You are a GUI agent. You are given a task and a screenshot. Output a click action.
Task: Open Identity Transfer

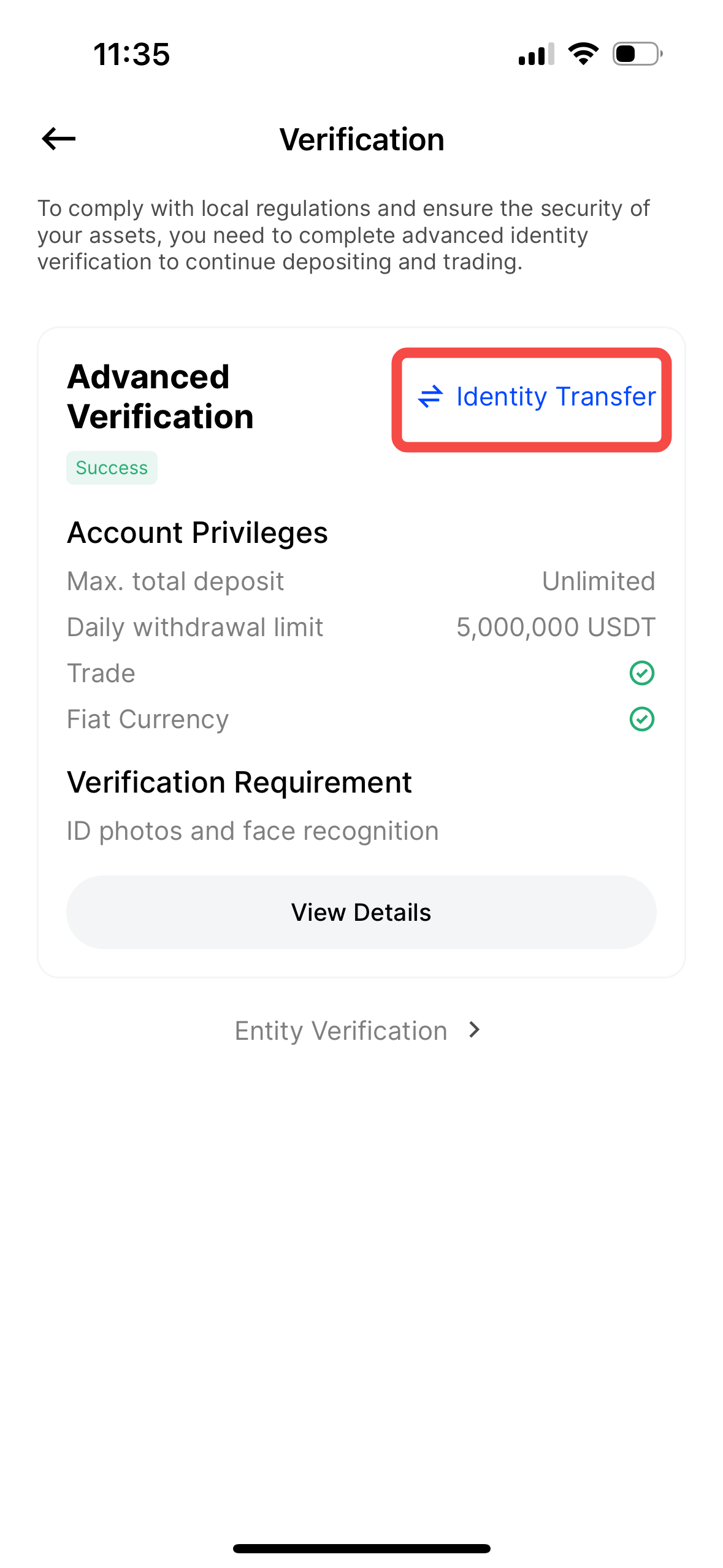(x=554, y=396)
